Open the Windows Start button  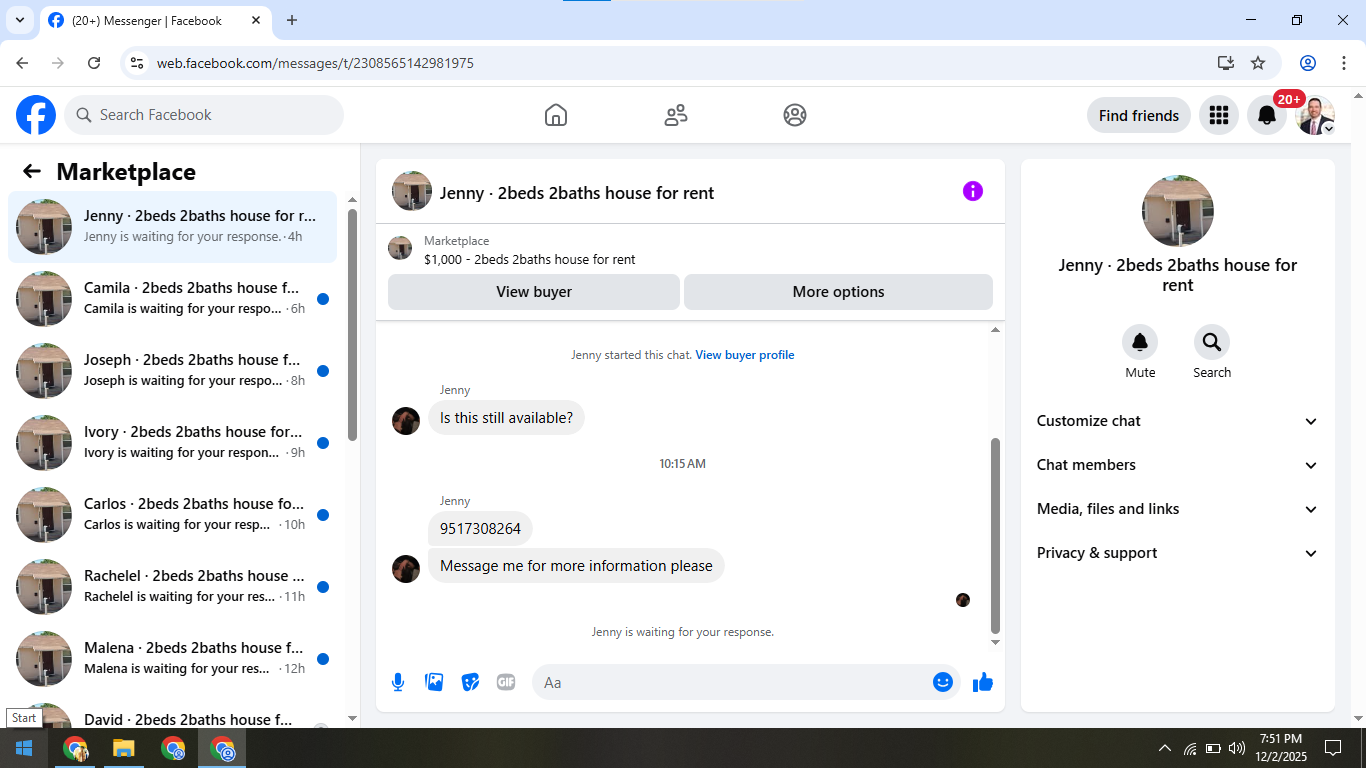click(x=24, y=748)
